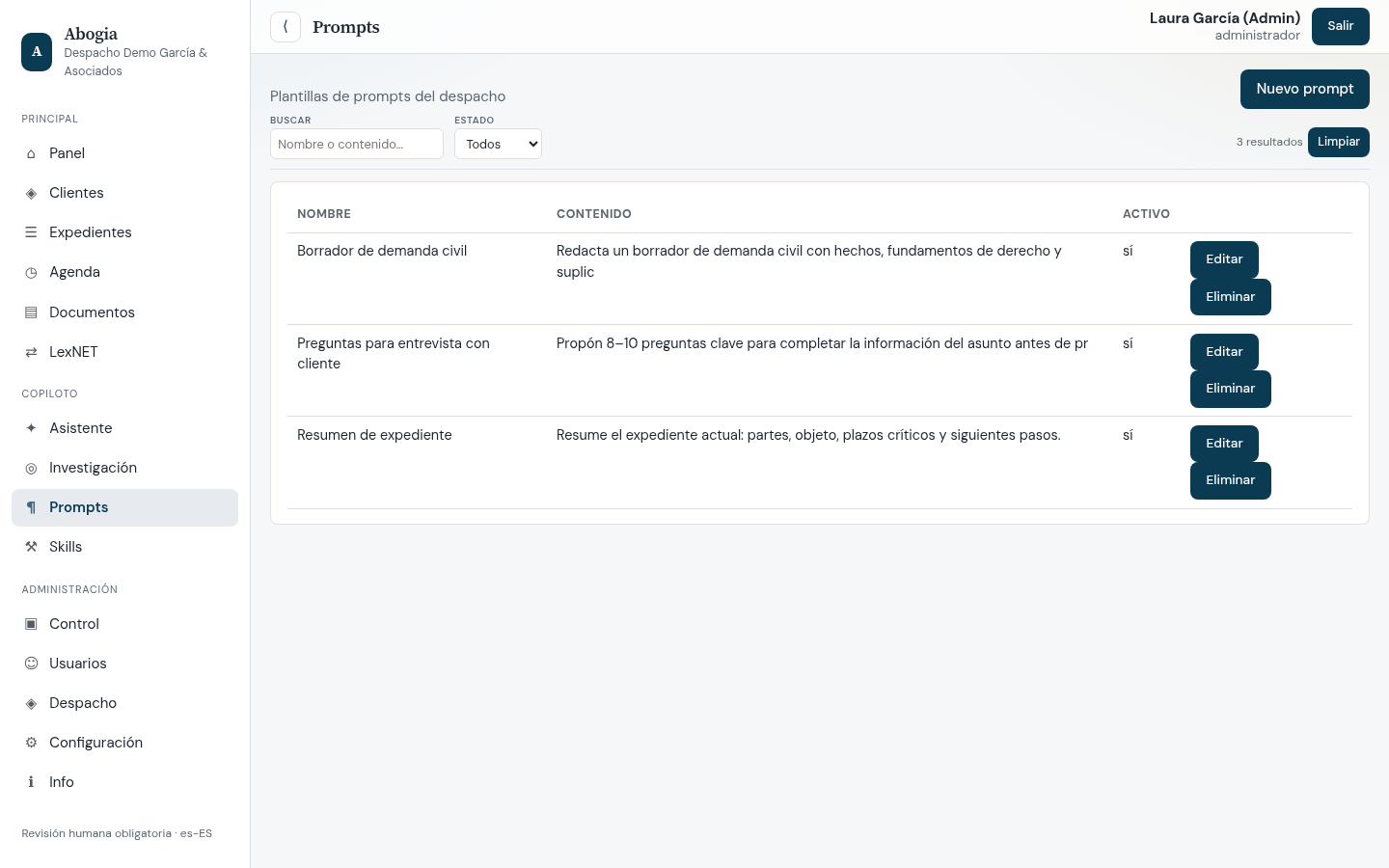The width and height of the screenshot is (1389, 868).
Task: Select the Investigación target icon
Action: pyautogui.click(x=31, y=468)
